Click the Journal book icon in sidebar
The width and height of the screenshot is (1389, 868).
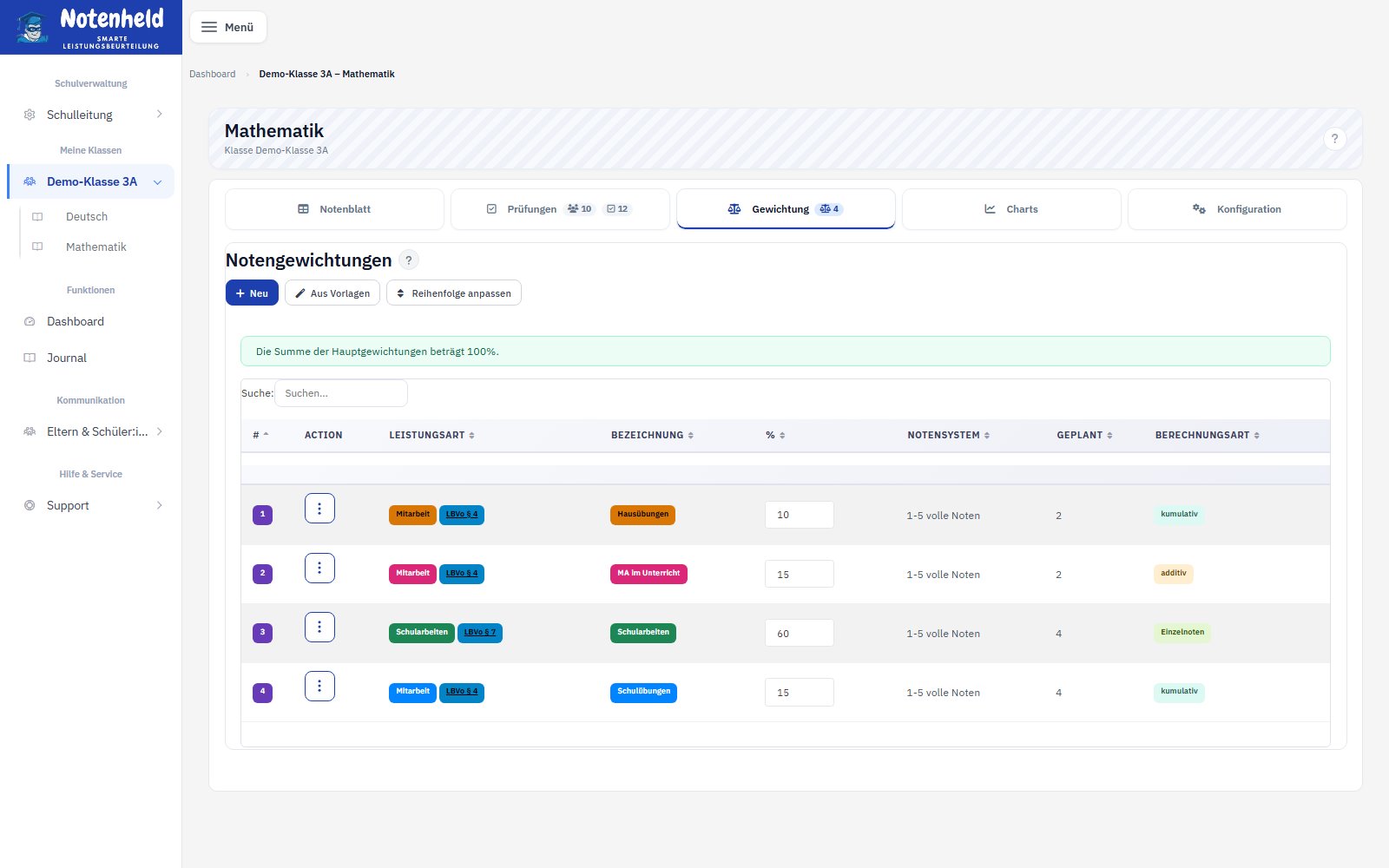[x=30, y=358]
